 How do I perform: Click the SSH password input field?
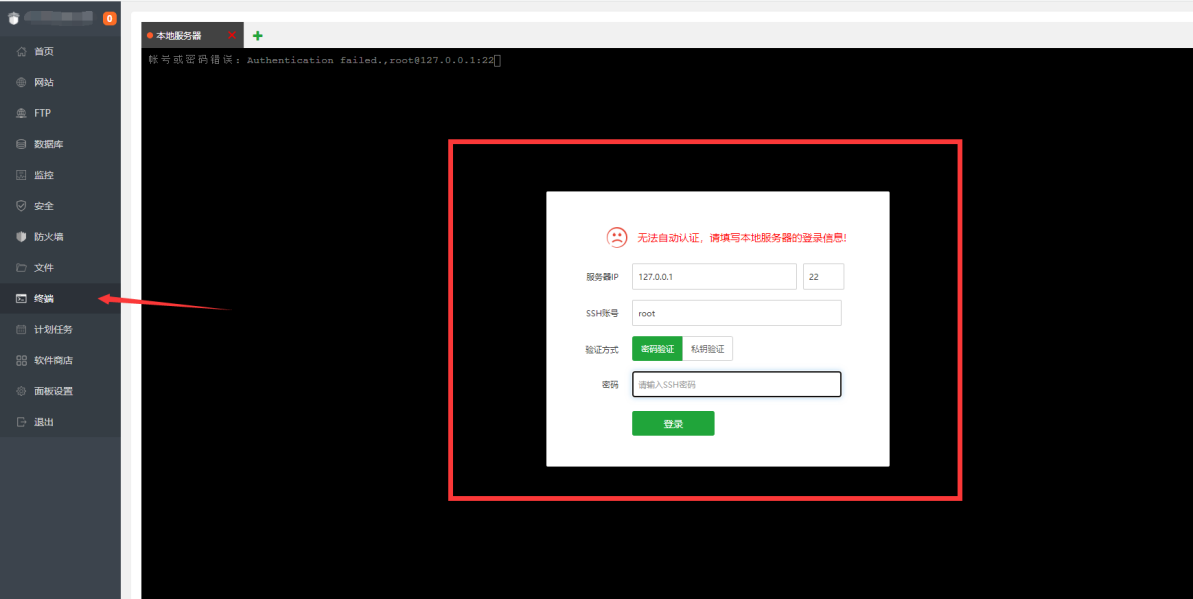point(736,384)
